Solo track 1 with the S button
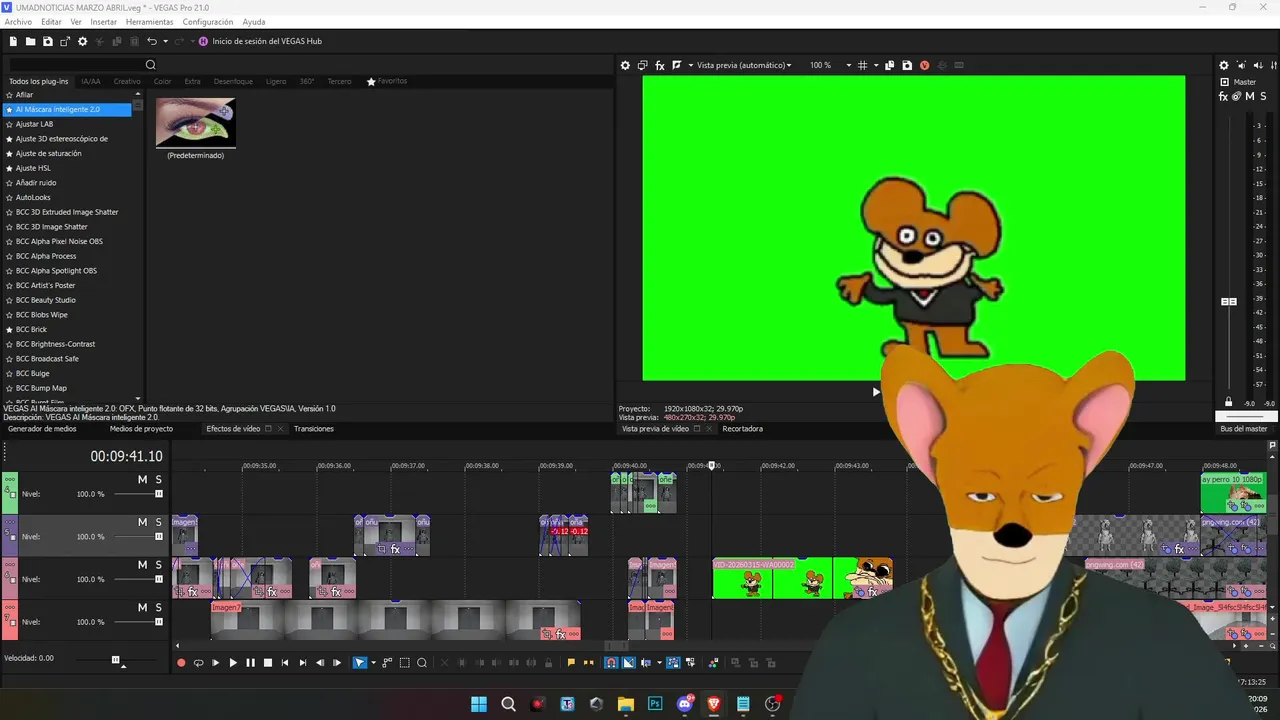The width and height of the screenshot is (1280, 720). [x=158, y=480]
